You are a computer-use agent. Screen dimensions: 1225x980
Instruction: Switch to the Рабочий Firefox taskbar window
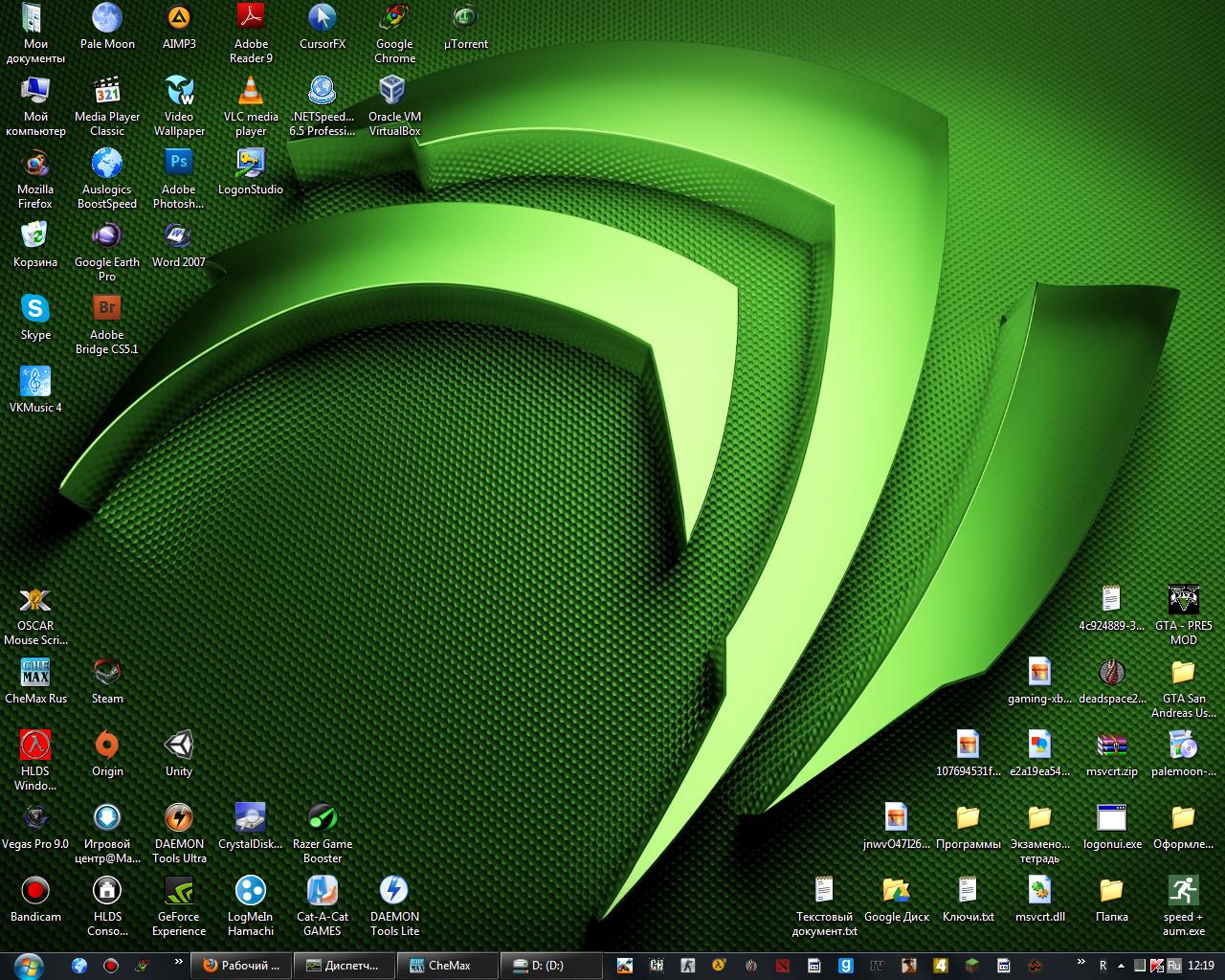[243, 966]
